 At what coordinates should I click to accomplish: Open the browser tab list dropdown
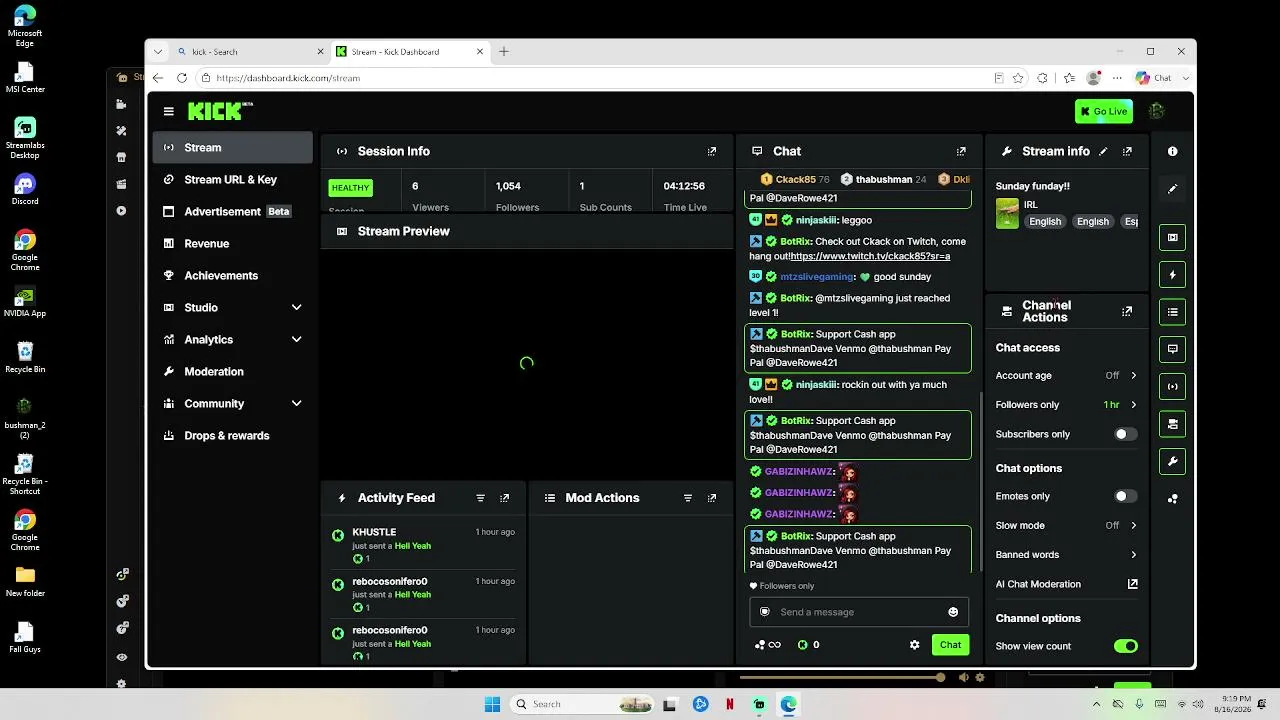157,52
